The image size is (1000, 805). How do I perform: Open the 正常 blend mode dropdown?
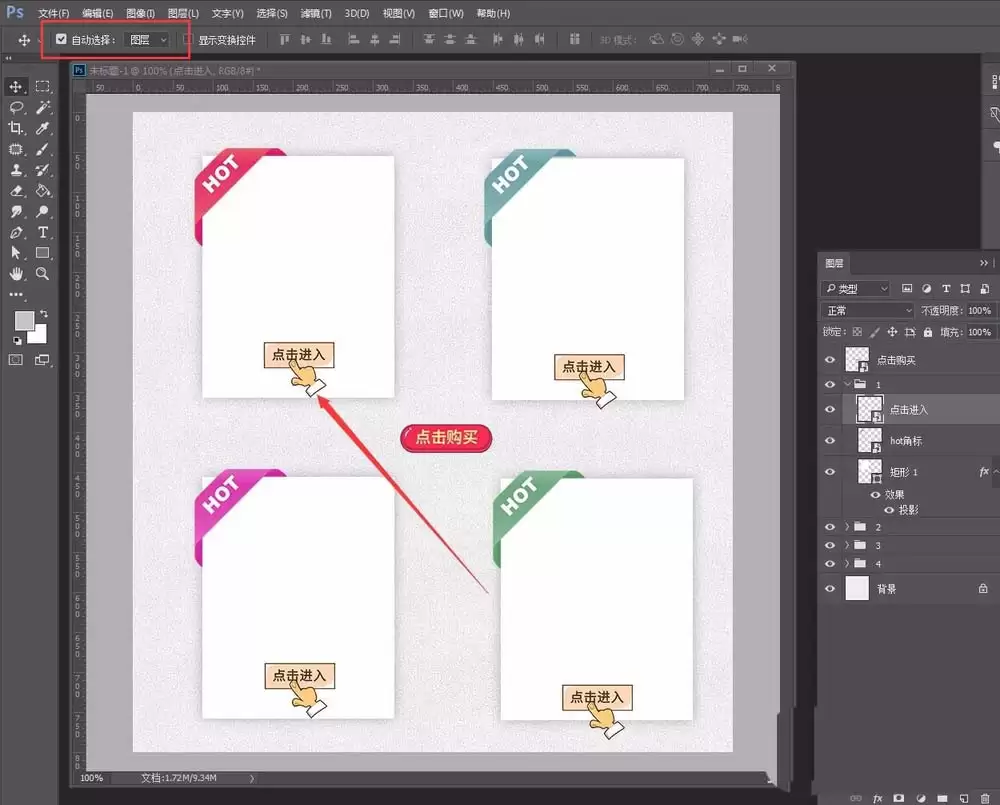tap(868, 311)
